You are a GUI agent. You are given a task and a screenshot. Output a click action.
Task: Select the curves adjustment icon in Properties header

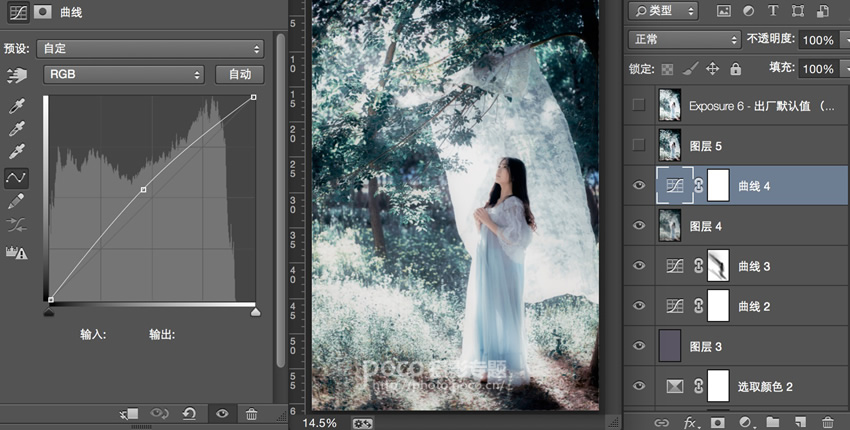(18, 12)
